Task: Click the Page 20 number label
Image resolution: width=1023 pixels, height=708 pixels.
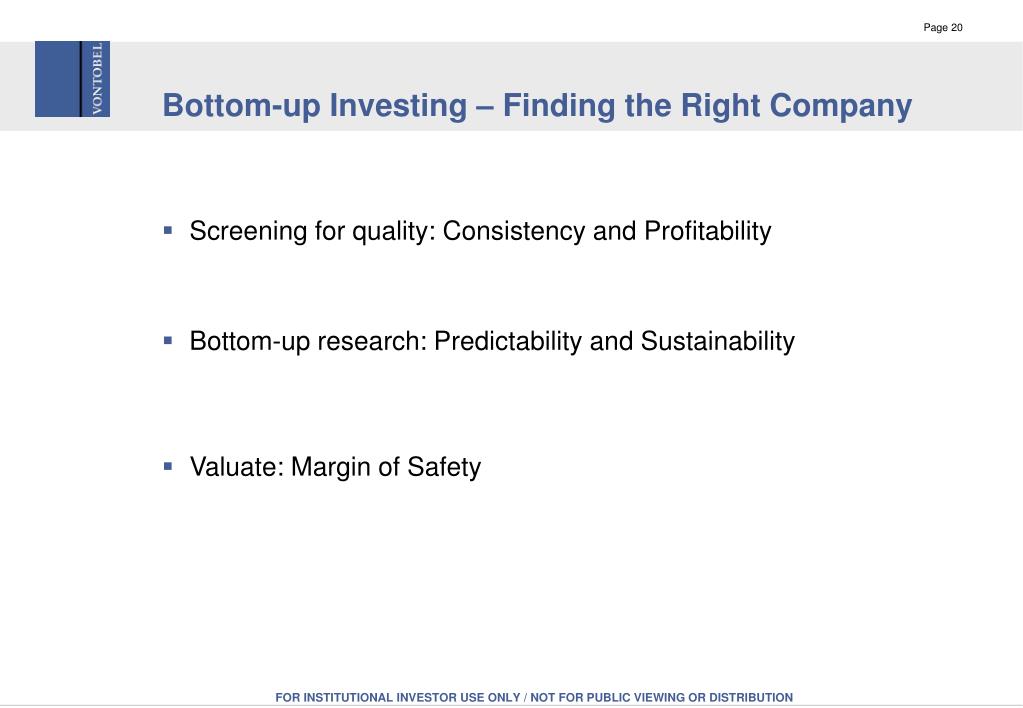Action: click(x=943, y=27)
